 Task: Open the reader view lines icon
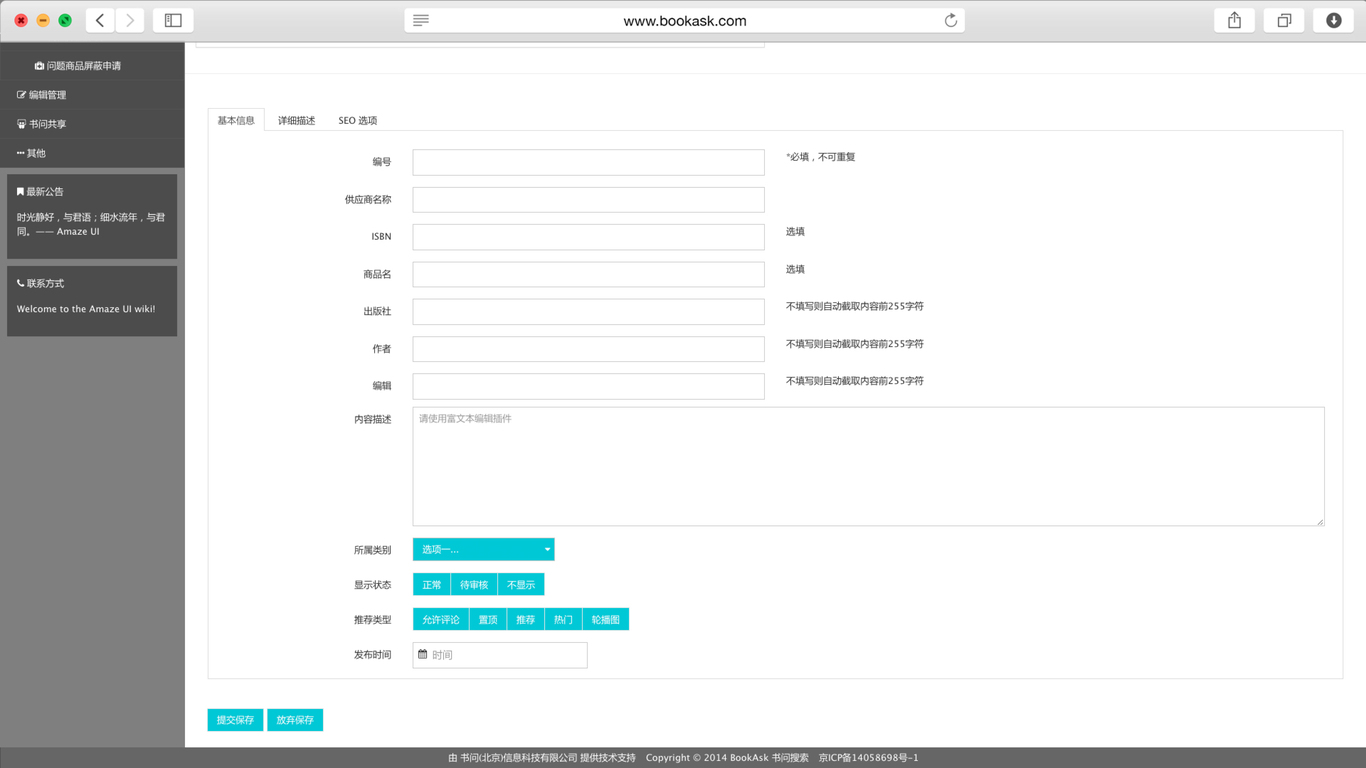click(x=421, y=20)
